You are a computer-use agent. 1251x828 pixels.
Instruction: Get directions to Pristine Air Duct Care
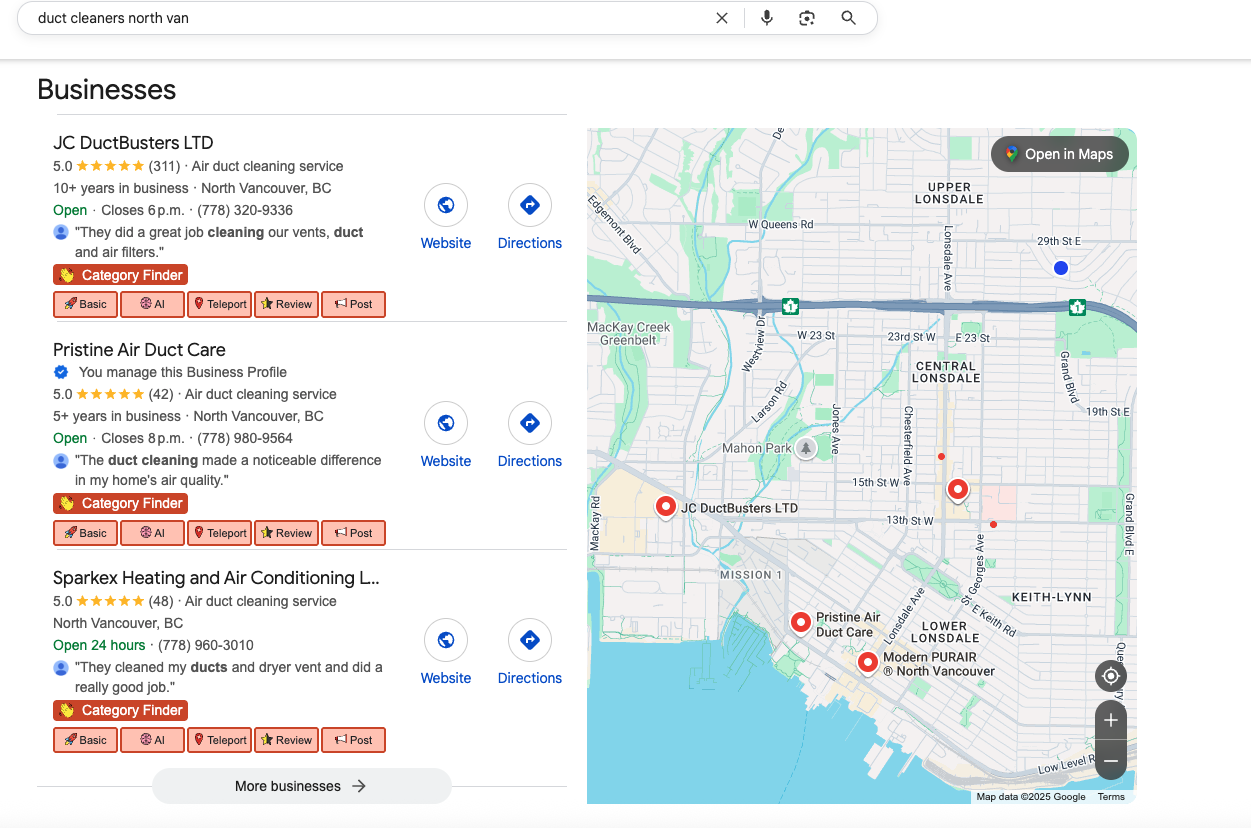530,423
